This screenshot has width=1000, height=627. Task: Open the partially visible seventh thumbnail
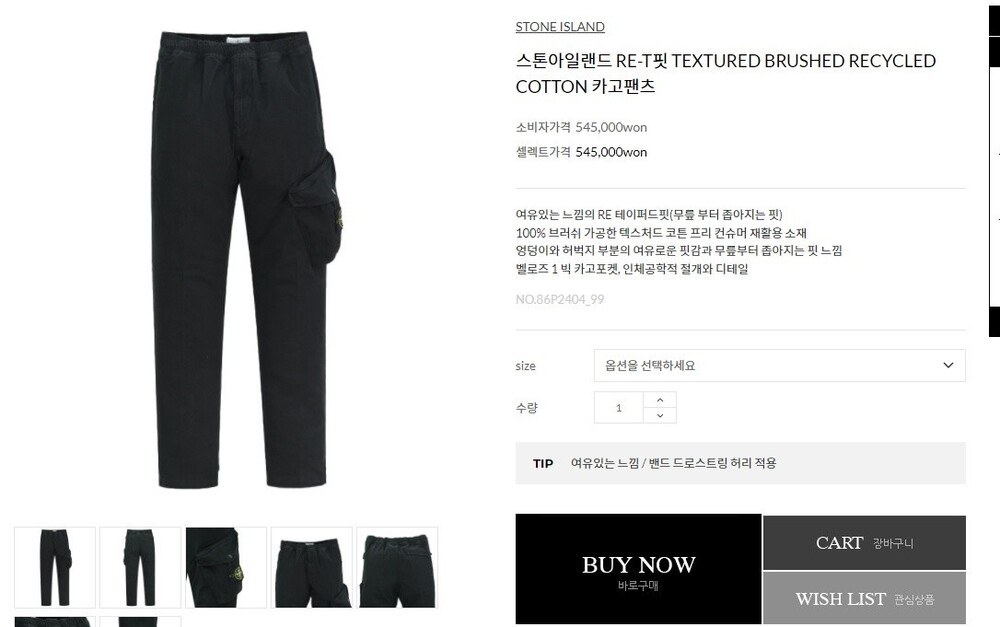click(x=140, y=621)
